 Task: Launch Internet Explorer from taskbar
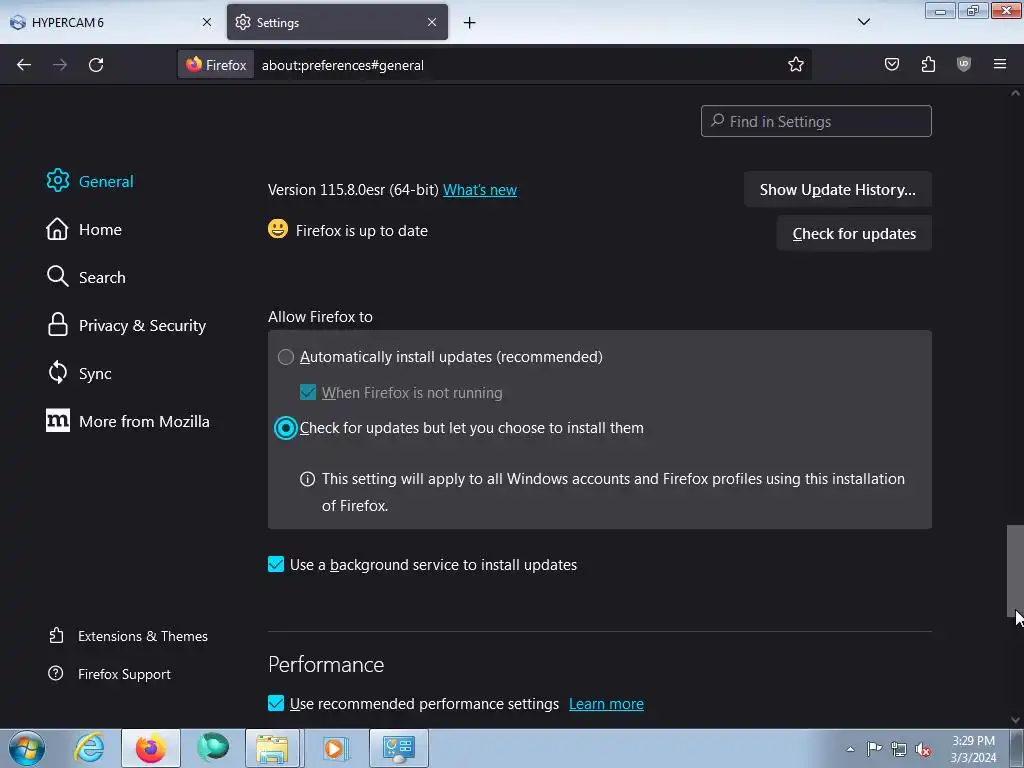coord(88,748)
